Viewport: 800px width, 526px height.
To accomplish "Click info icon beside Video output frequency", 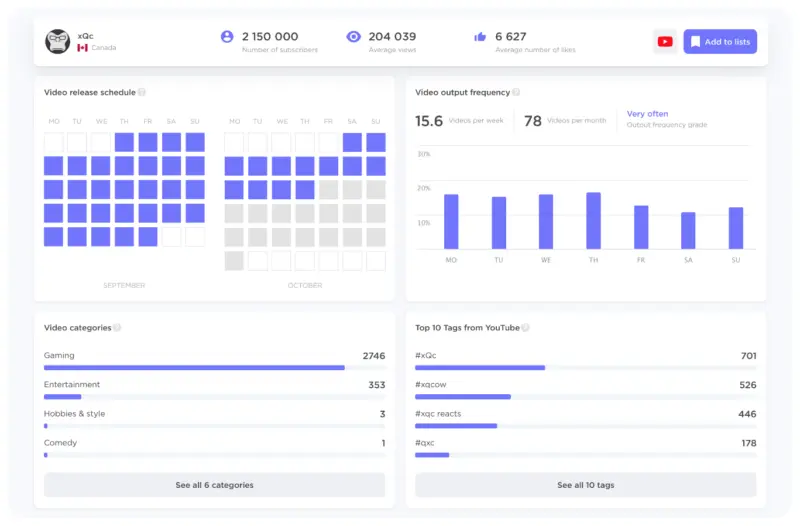I will click(x=516, y=93).
